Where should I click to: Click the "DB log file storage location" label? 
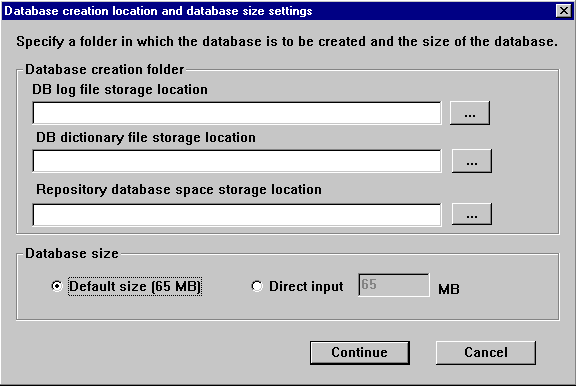point(120,90)
